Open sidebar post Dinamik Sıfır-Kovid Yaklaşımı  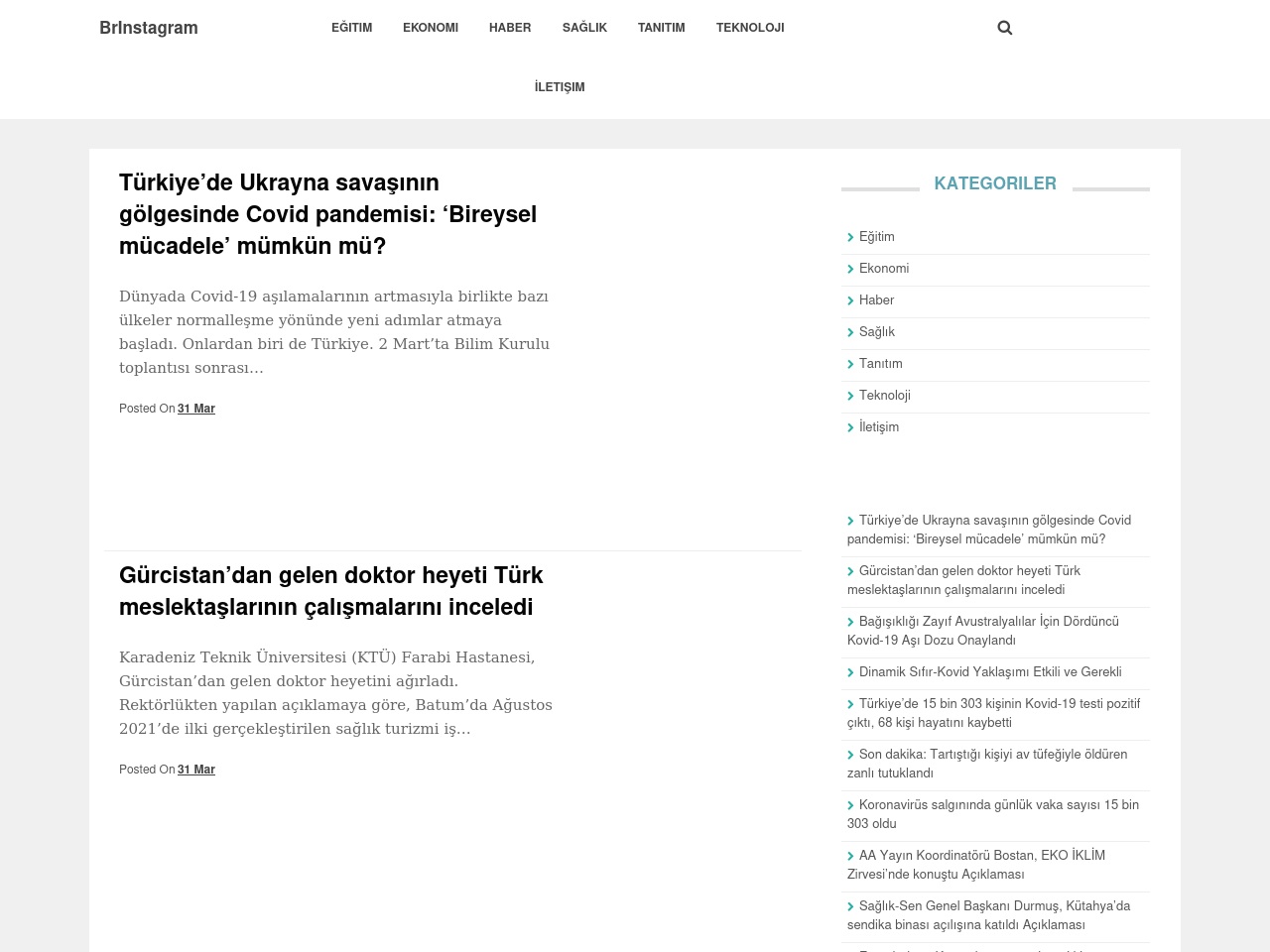pos(990,672)
